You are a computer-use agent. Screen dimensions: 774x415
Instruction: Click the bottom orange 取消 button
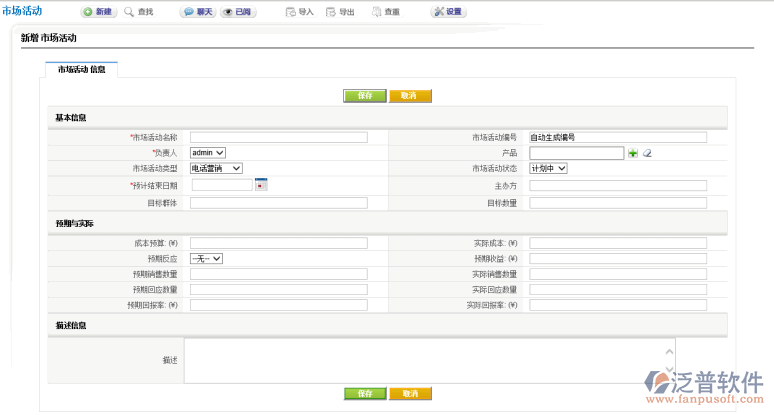(410, 394)
